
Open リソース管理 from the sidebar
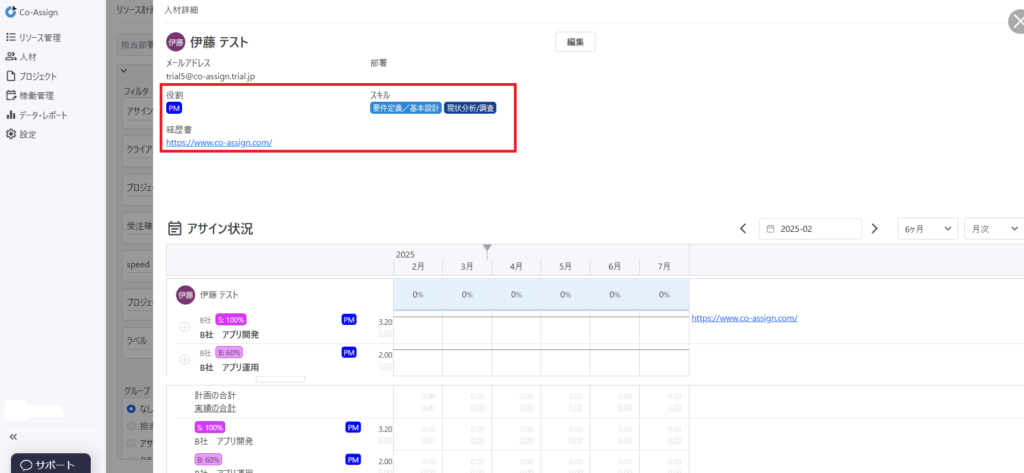33,38
